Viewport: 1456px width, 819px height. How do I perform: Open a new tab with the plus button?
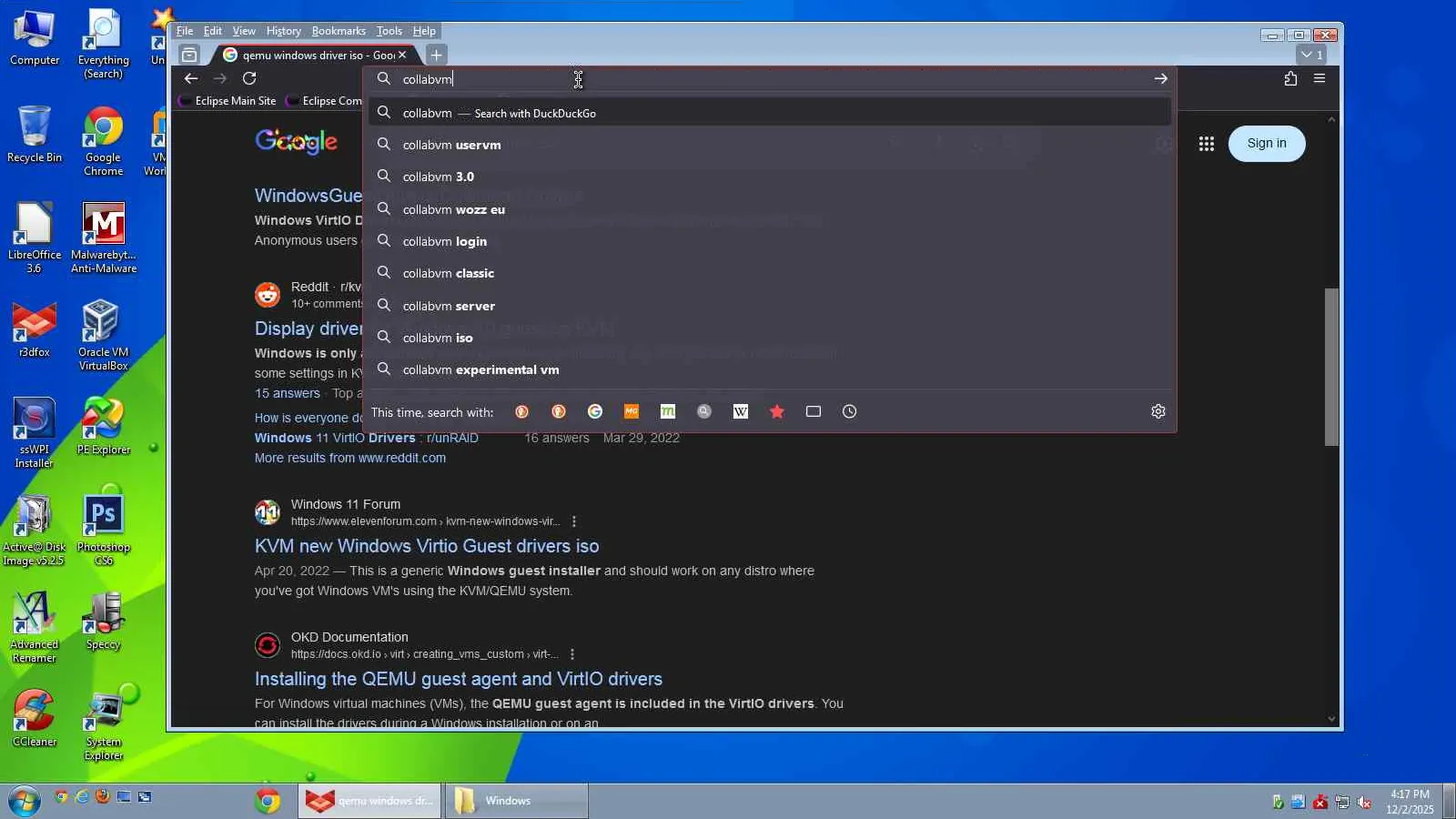(436, 56)
